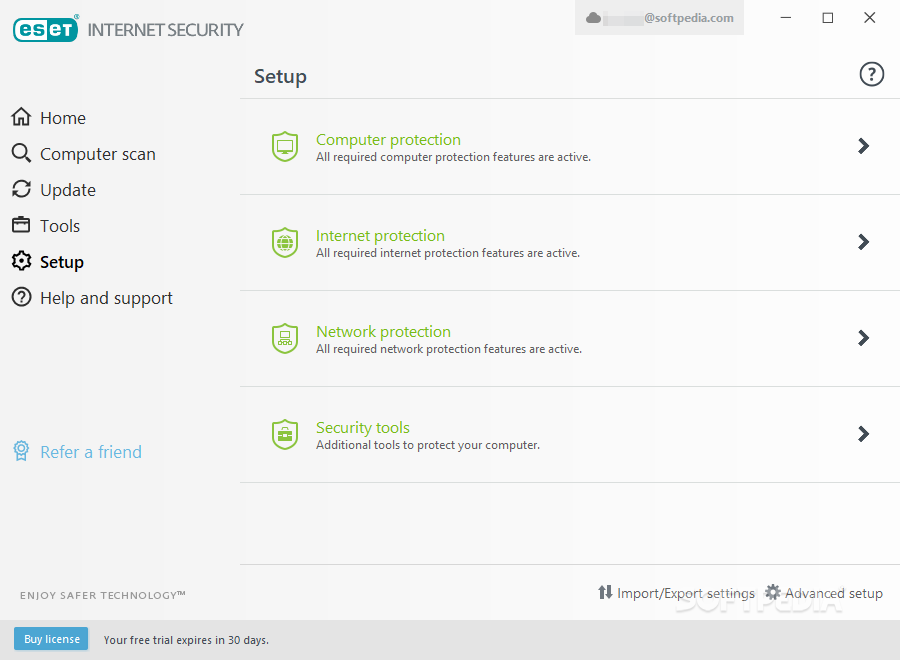This screenshot has width=900, height=660.
Task: Click the @softpedia.com account label
Action: point(689,18)
